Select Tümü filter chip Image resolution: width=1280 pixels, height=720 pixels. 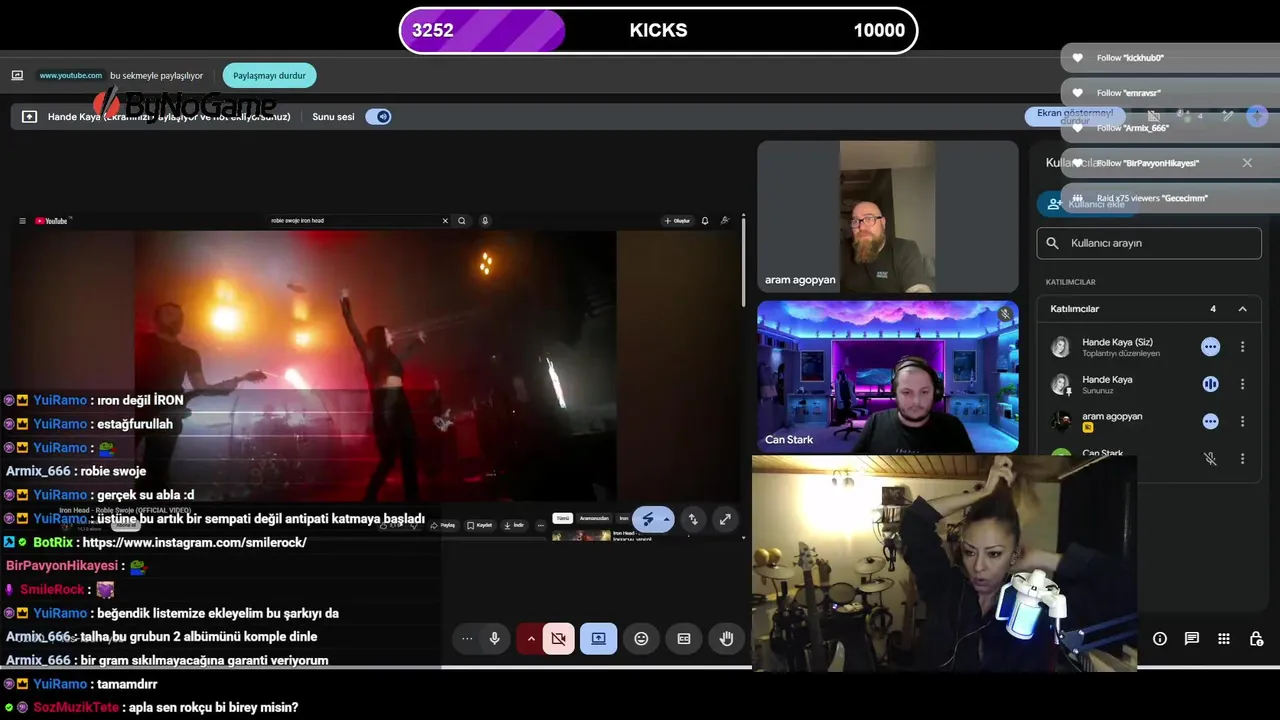pyautogui.click(x=563, y=518)
